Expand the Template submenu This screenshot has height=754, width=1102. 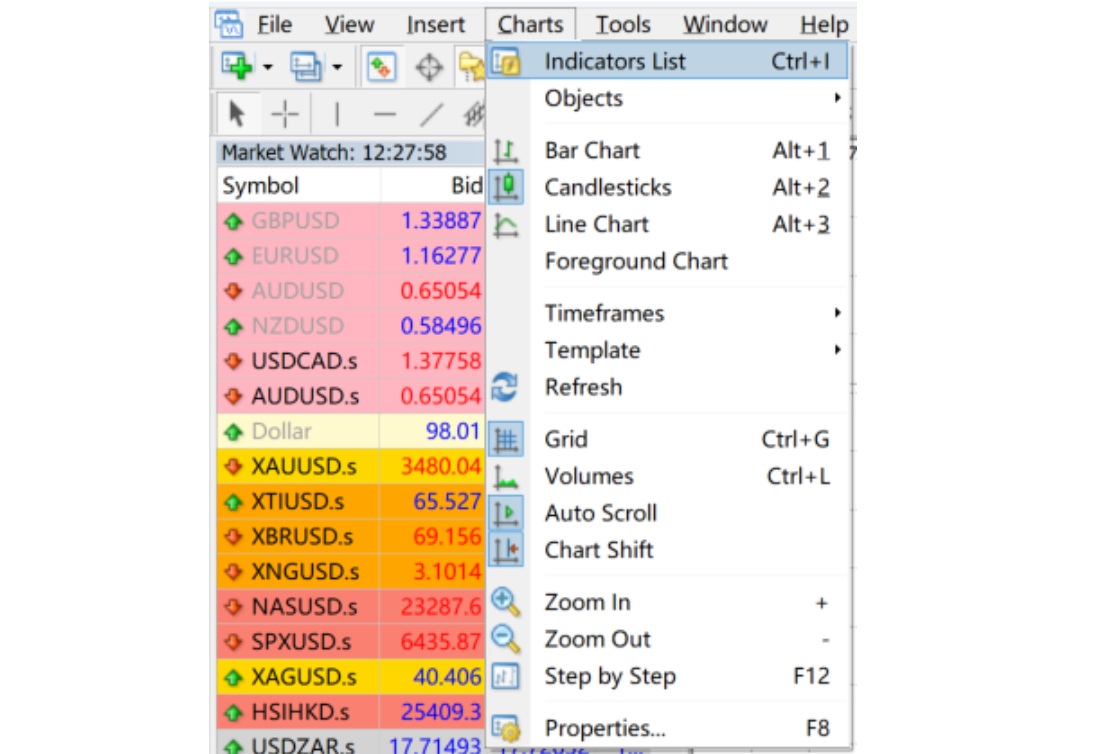pos(667,350)
